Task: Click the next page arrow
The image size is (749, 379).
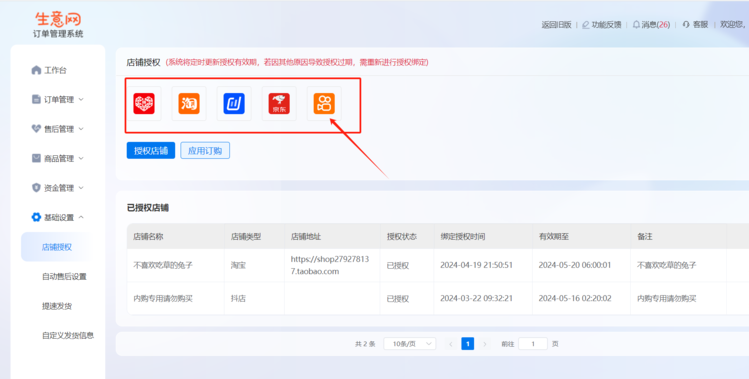Action: 485,344
